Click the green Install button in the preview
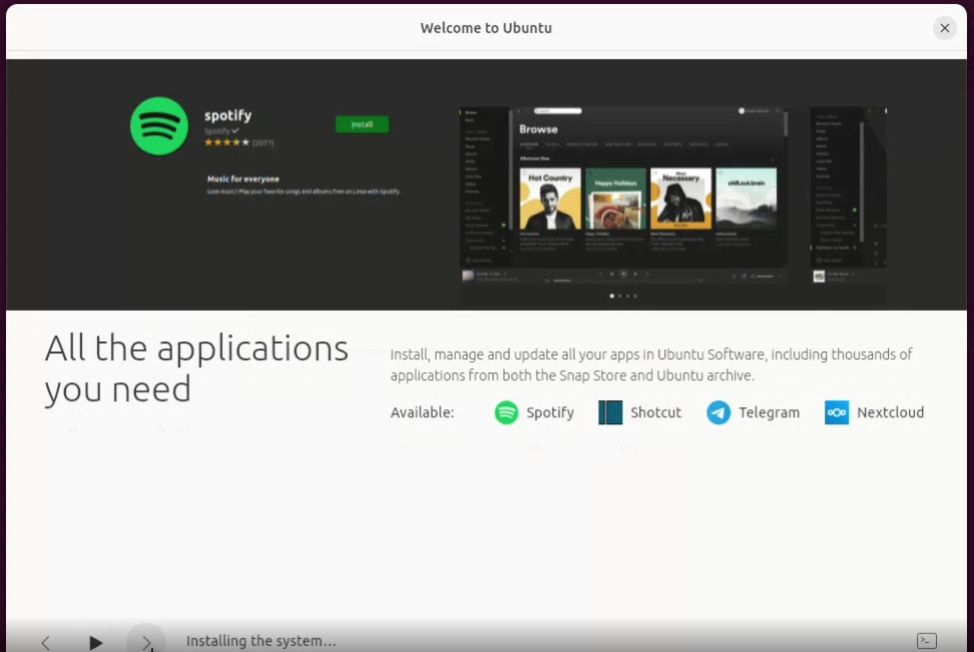Image resolution: width=974 pixels, height=652 pixels. pyautogui.click(x=360, y=124)
